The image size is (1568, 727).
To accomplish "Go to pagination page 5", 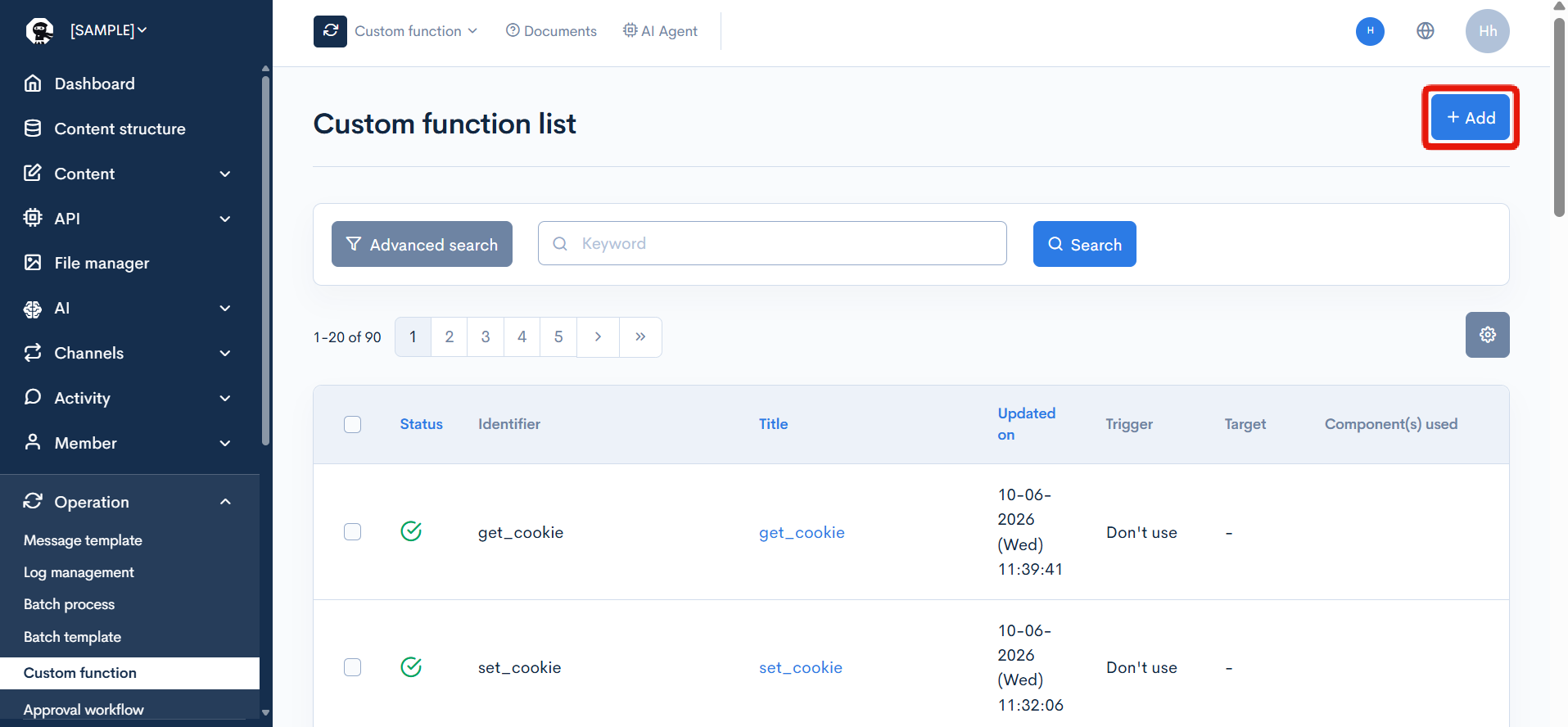I will 558,336.
